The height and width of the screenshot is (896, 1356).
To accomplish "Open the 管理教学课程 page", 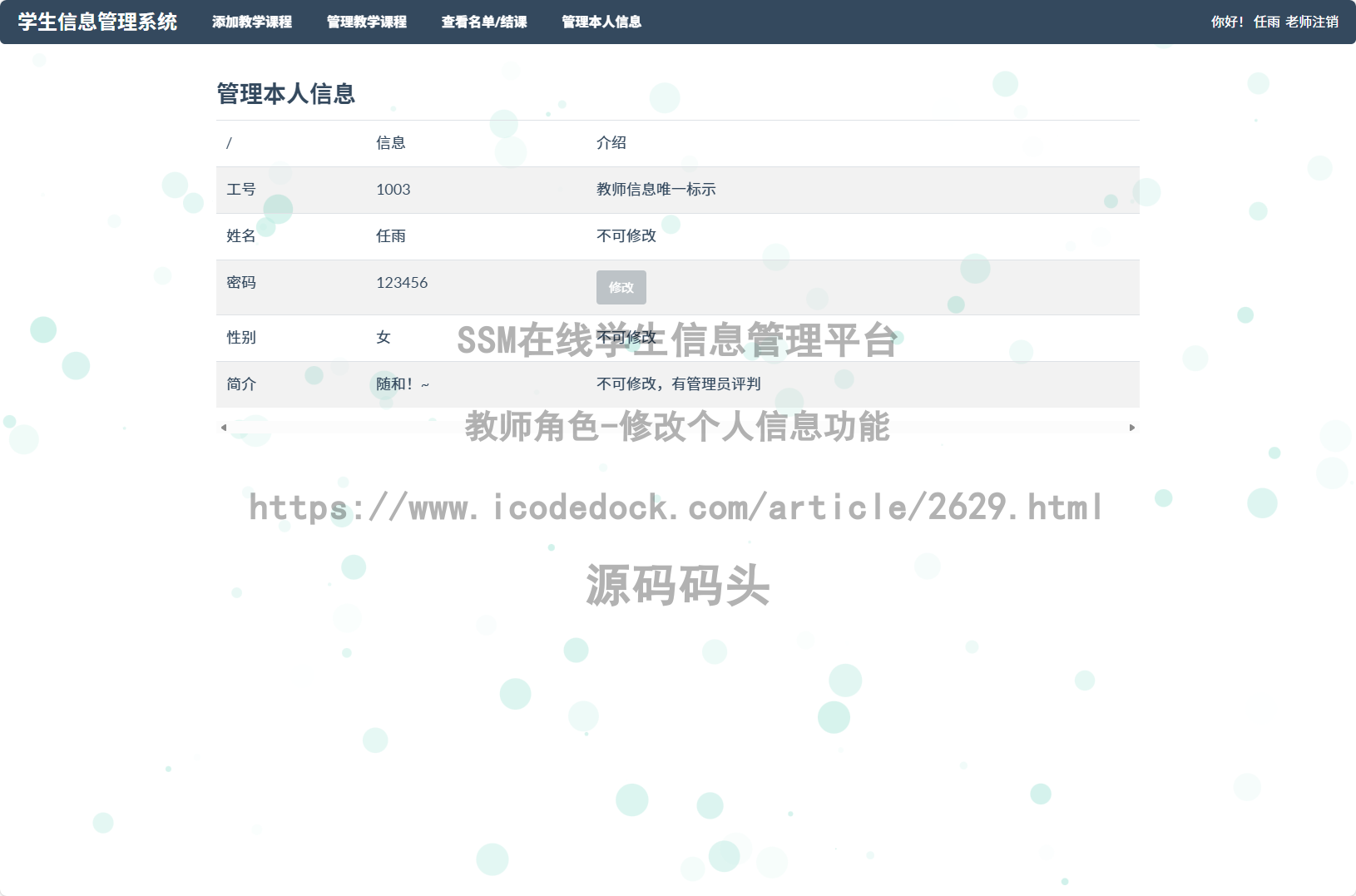I will [367, 22].
